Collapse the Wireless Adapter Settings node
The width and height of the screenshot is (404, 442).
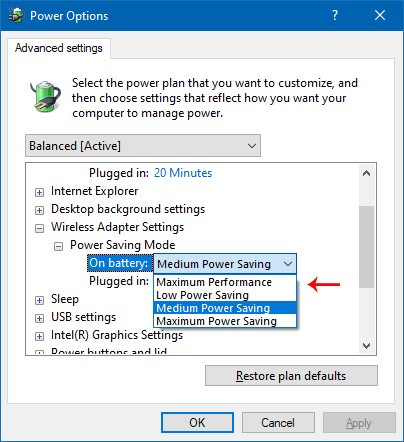pos(39,228)
